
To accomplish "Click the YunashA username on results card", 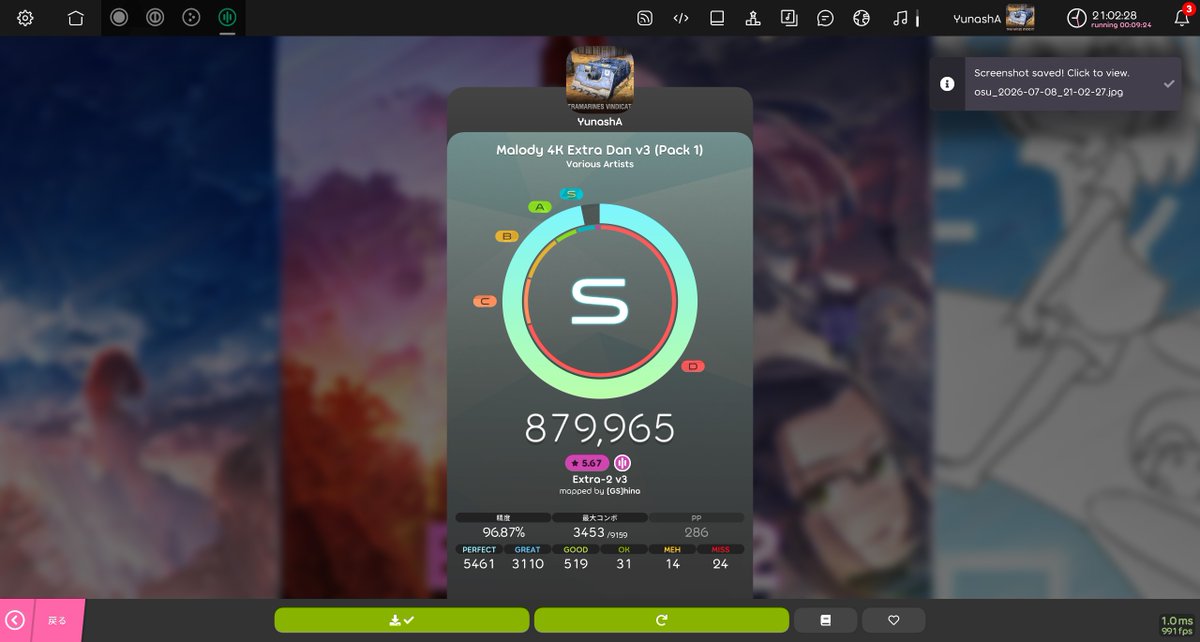I will [600, 122].
